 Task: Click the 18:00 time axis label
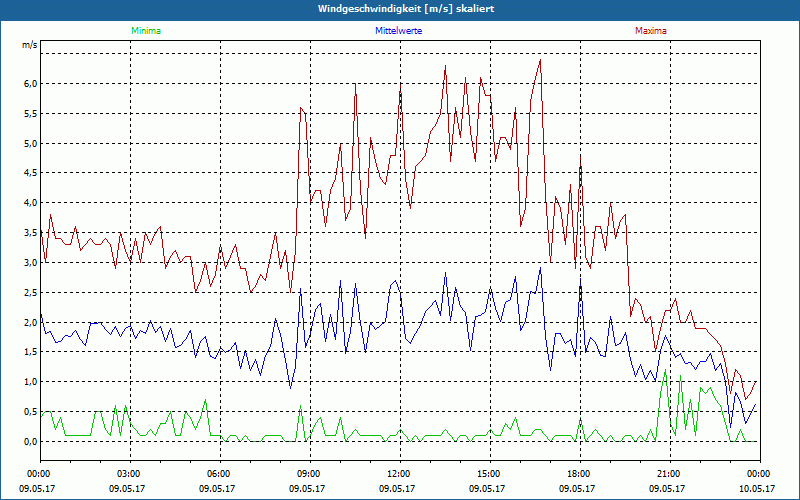coord(581,474)
